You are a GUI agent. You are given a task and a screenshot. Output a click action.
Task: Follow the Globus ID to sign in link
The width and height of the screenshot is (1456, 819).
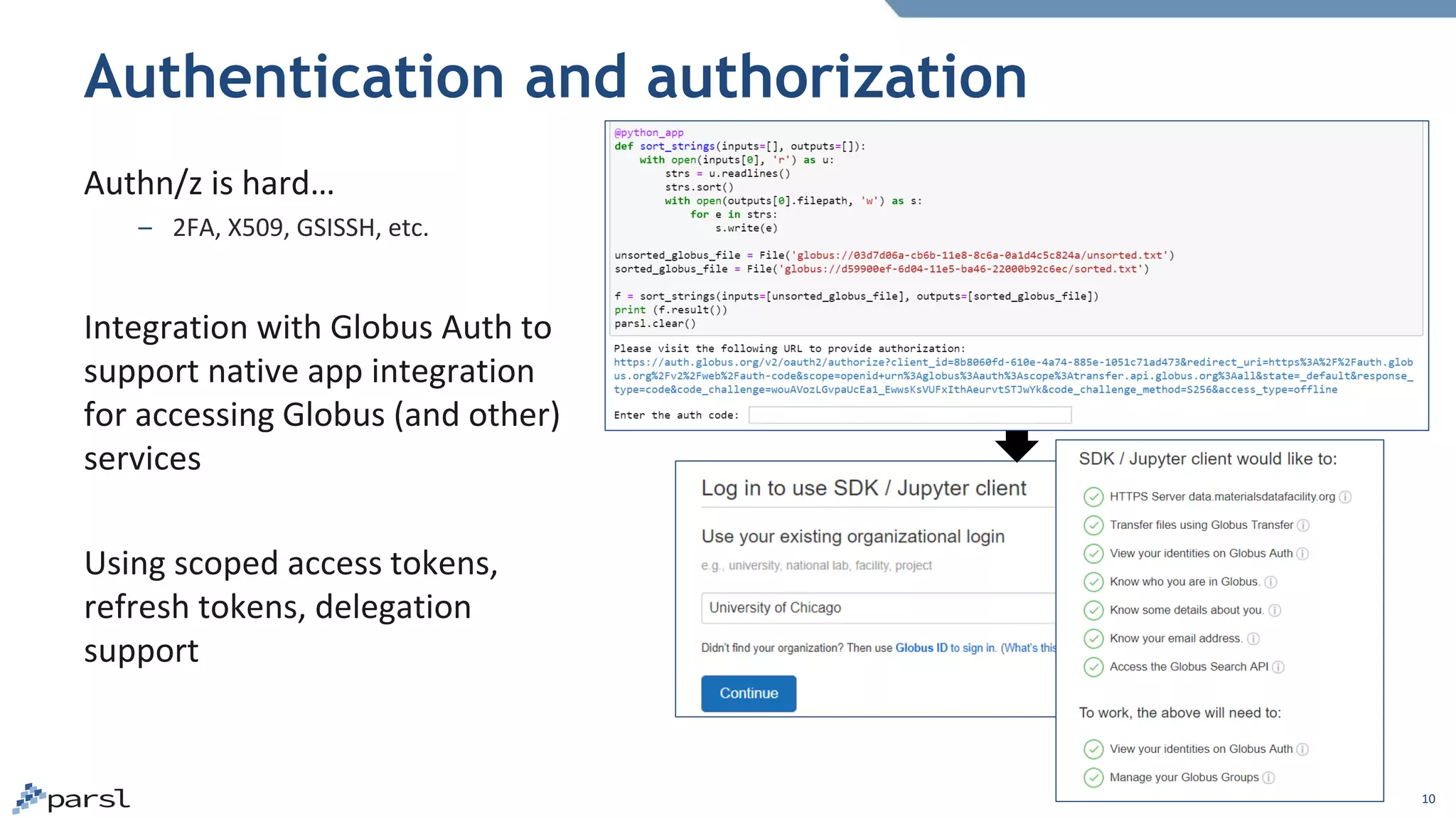pos(946,648)
